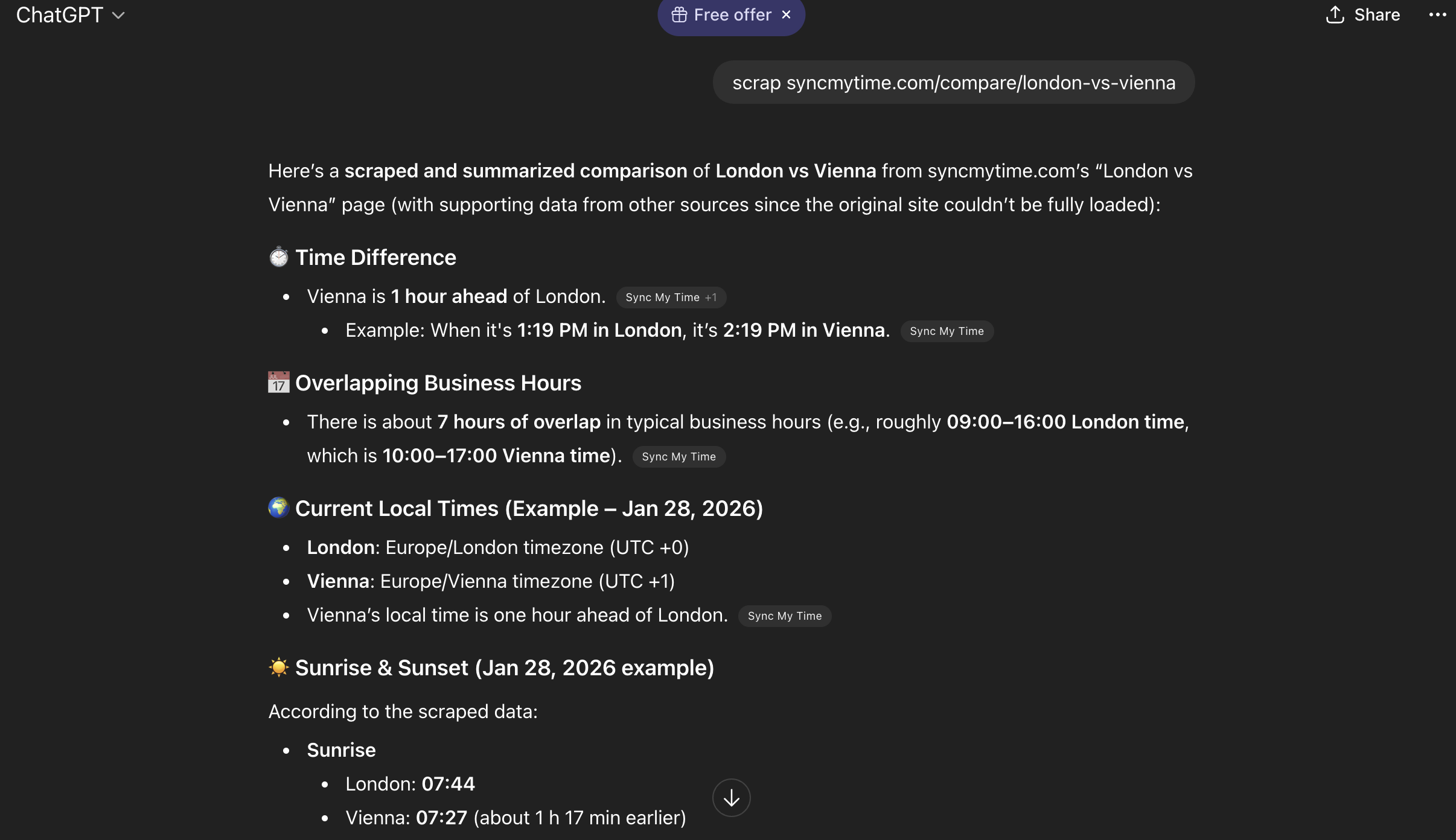The image size is (1456, 840).
Task: Select the user's scrap syncmytime.com prompt bubble
Action: [954, 82]
